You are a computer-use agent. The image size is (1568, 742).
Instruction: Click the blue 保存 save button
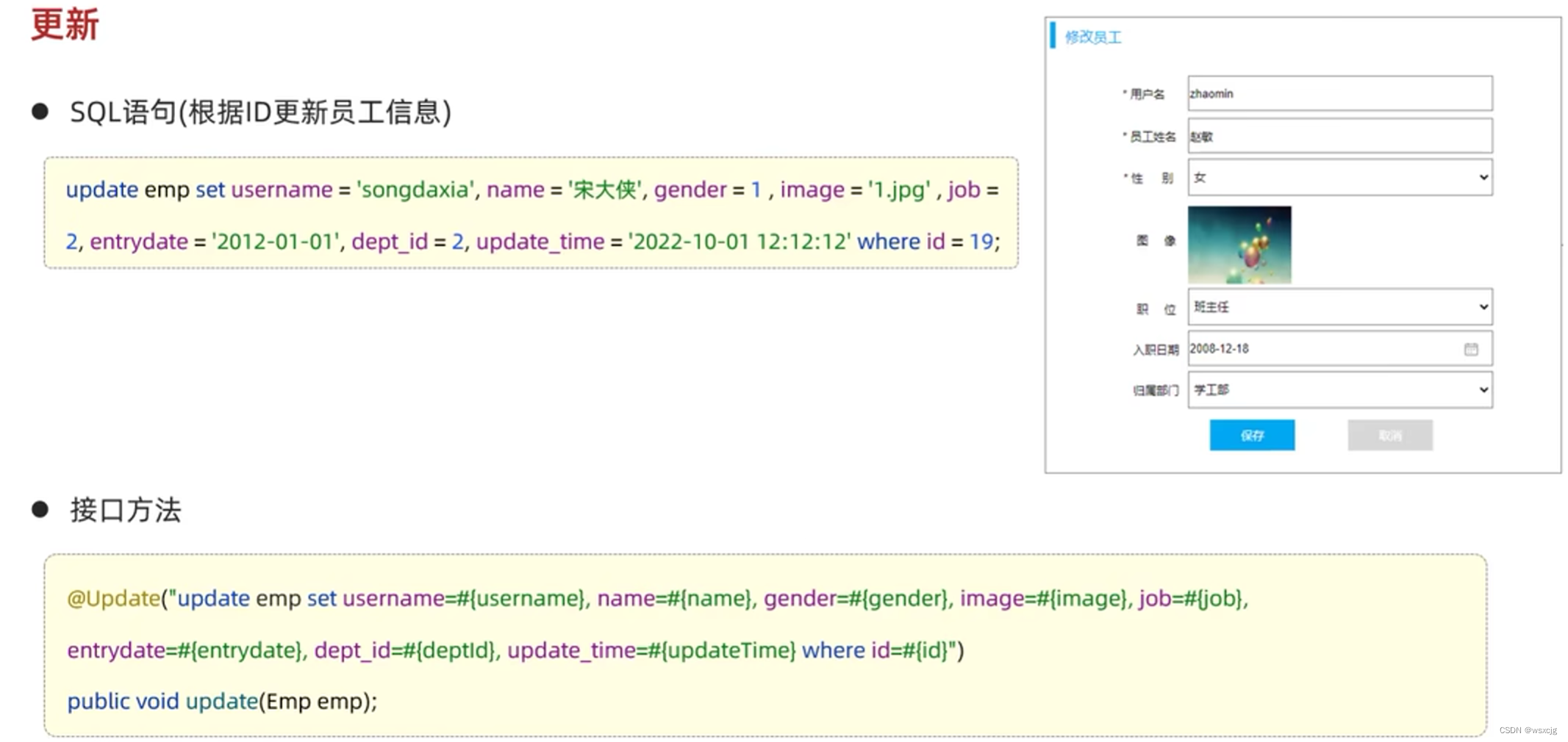1252,435
